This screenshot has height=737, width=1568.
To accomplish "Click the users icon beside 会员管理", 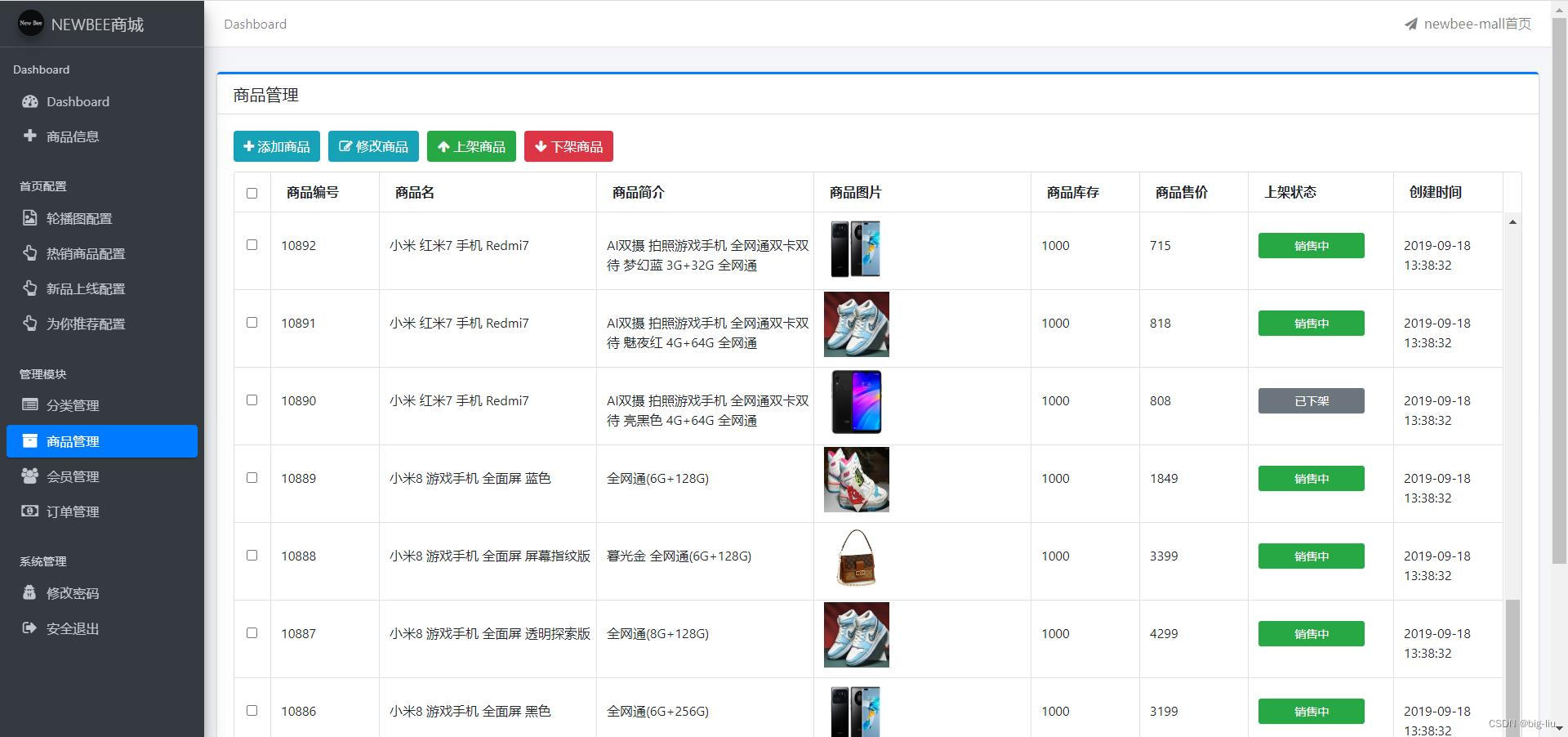I will 30,476.
